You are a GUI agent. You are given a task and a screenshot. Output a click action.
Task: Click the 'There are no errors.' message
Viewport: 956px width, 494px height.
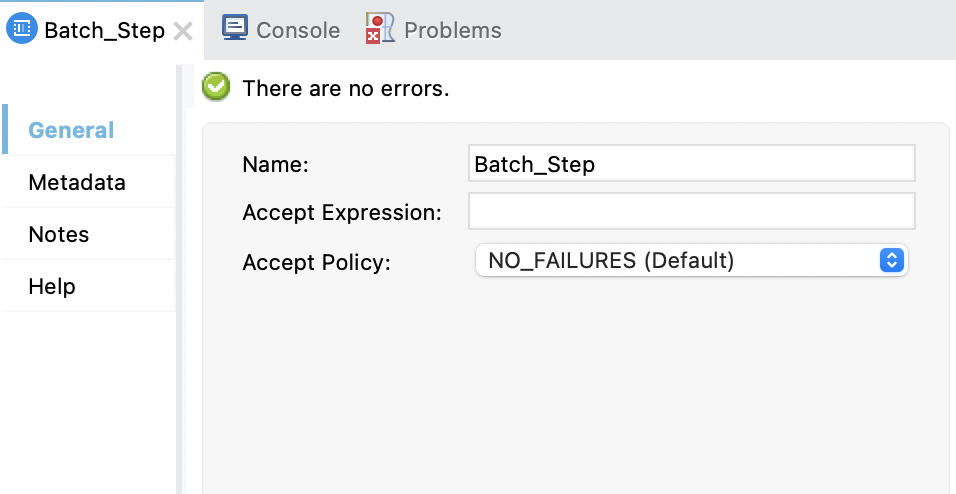(346, 88)
